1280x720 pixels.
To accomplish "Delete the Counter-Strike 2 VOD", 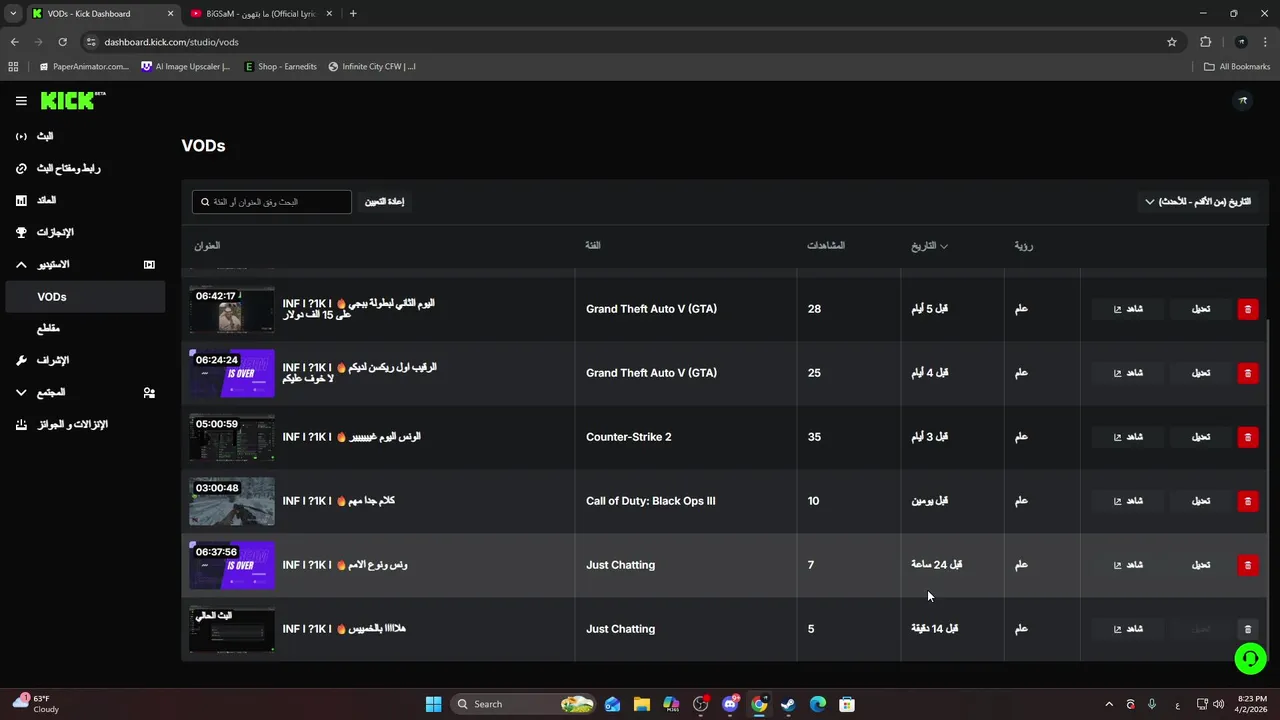I will pyautogui.click(x=1247, y=437).
